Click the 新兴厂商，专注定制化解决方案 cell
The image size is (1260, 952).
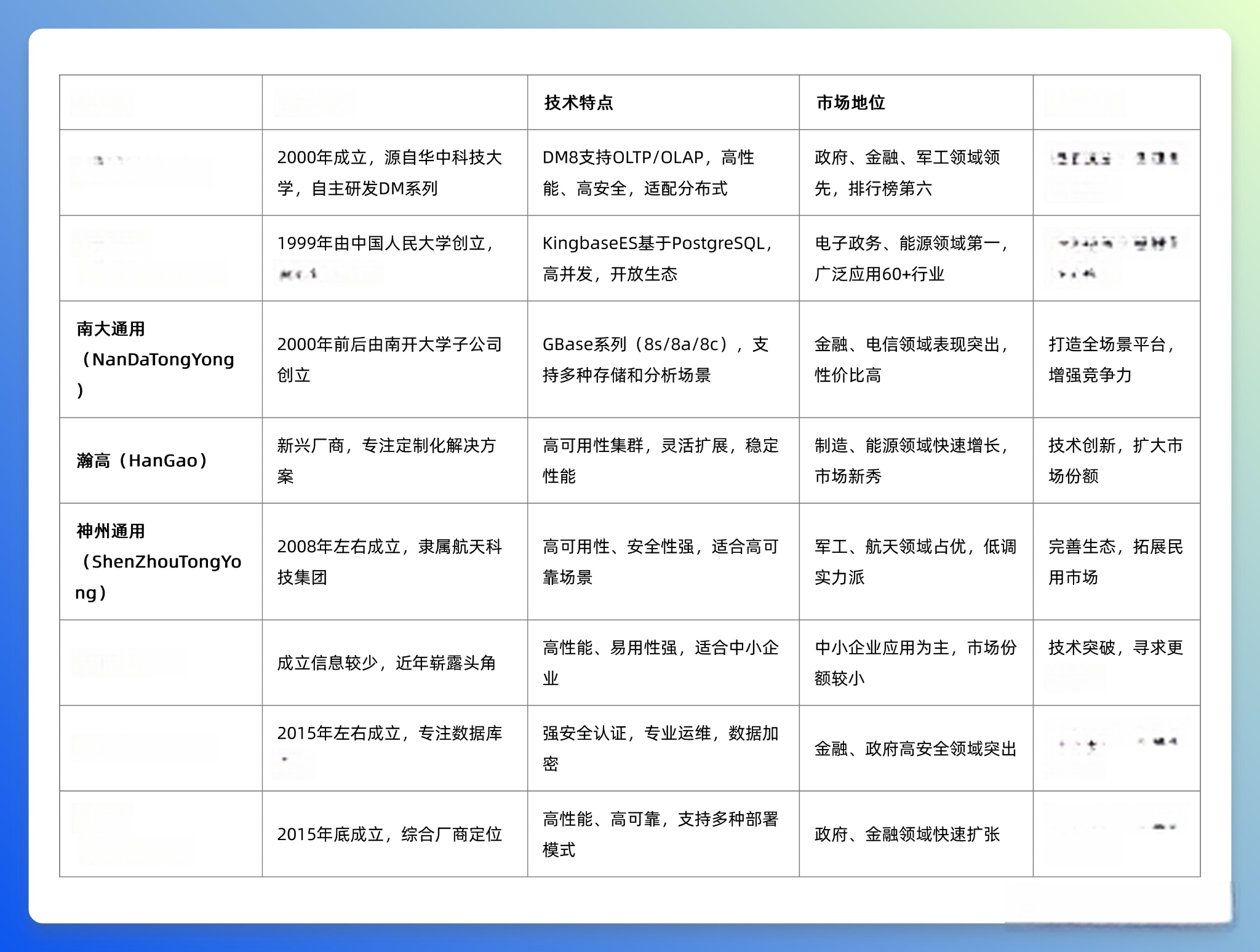click(x=395, y=461)
